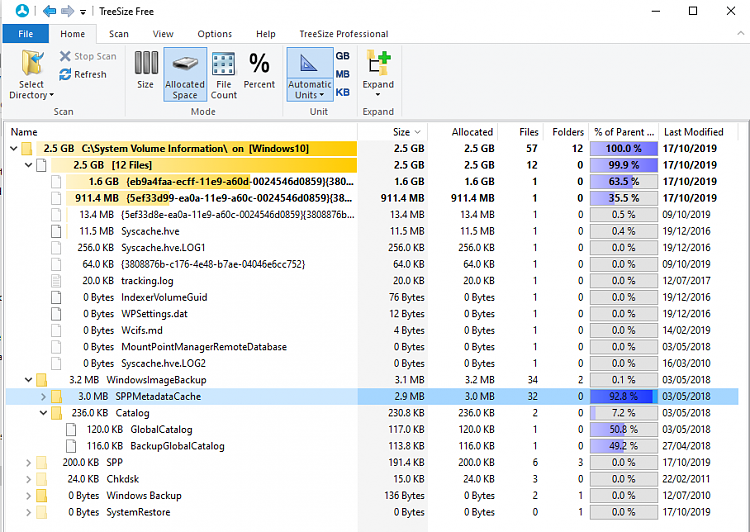Sort by the Folders column header

point(565,132)
